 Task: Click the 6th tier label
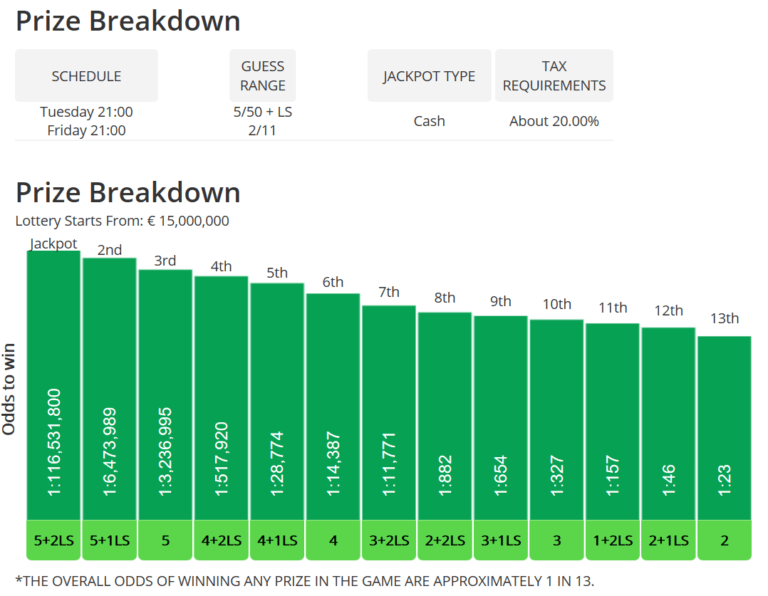[333, 282]
